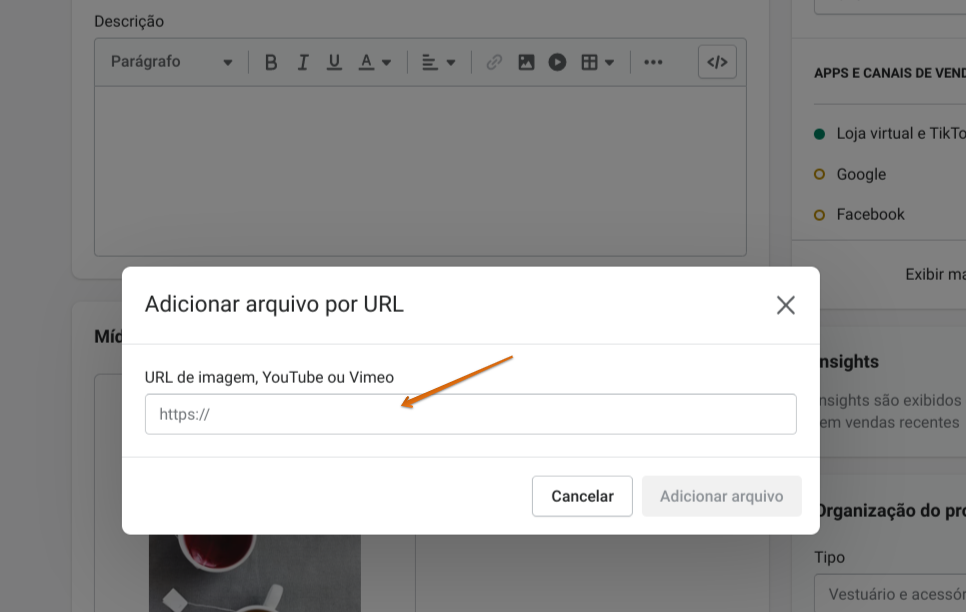Click the https:// URL input field
Screen dimensions: 966x612
click(470, 414)
